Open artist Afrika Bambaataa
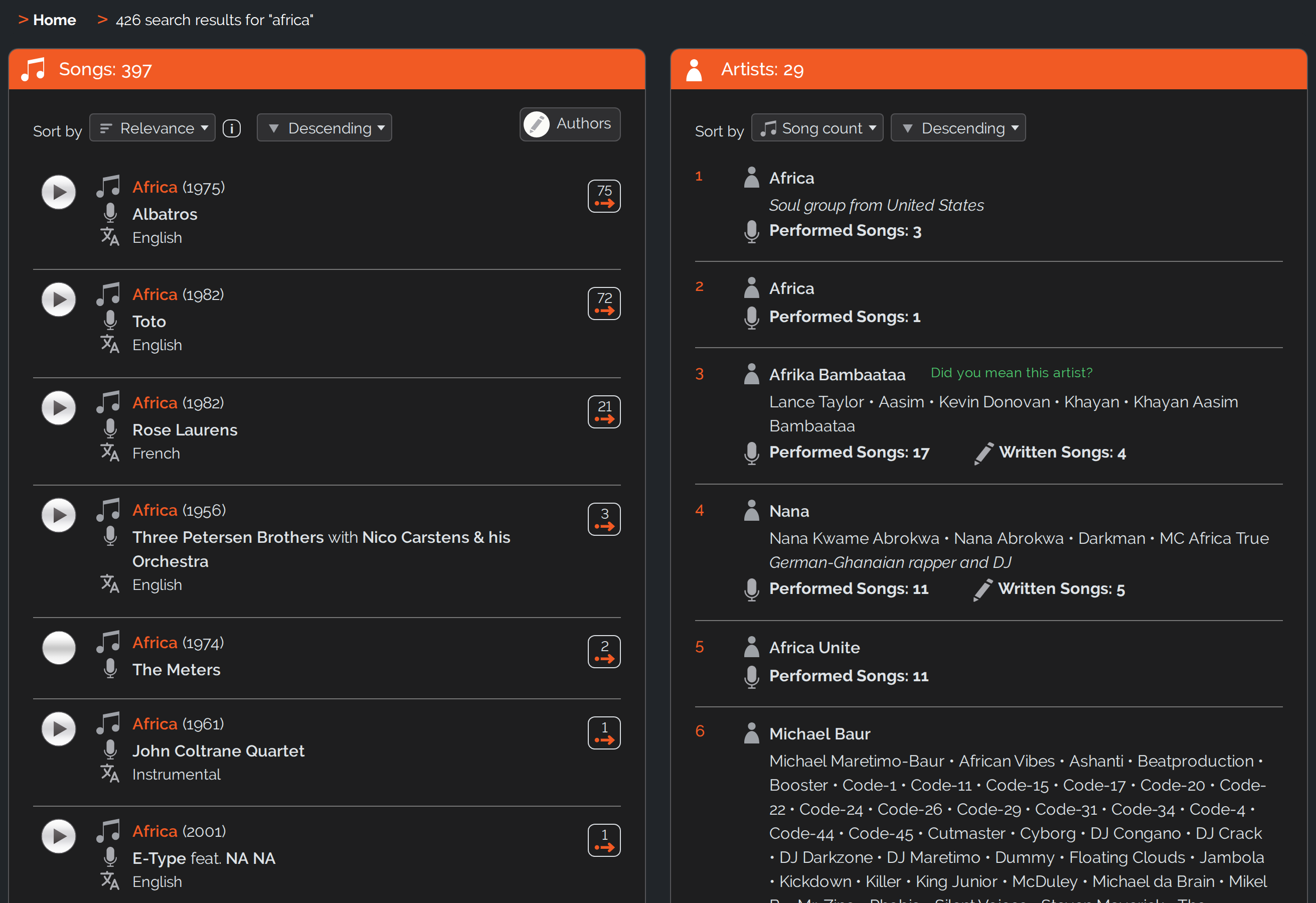Screen dimensions: 1316x903 [837, 374]
